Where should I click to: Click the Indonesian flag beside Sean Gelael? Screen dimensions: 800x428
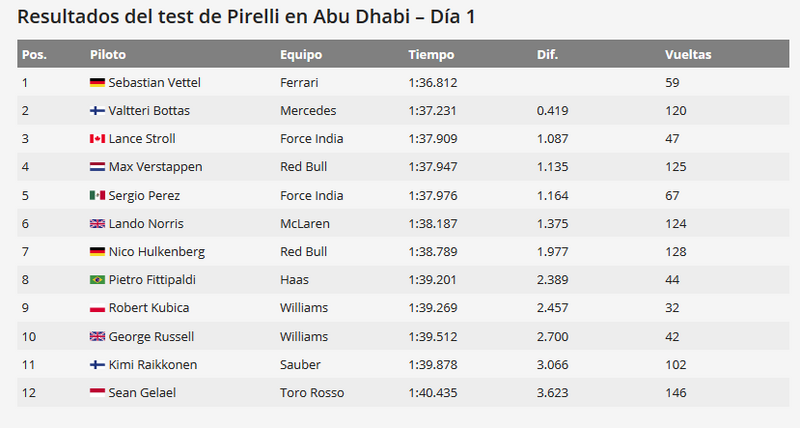click(x=97, y=392)
